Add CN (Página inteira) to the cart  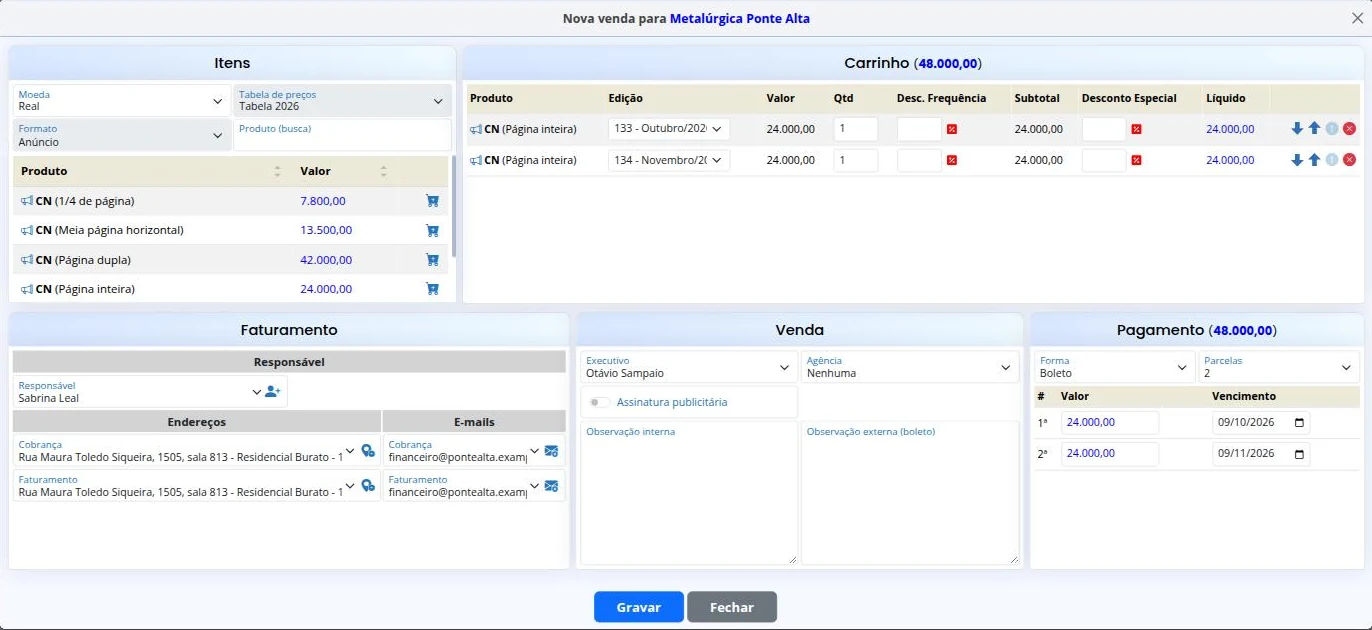click(x=432, y=289)
